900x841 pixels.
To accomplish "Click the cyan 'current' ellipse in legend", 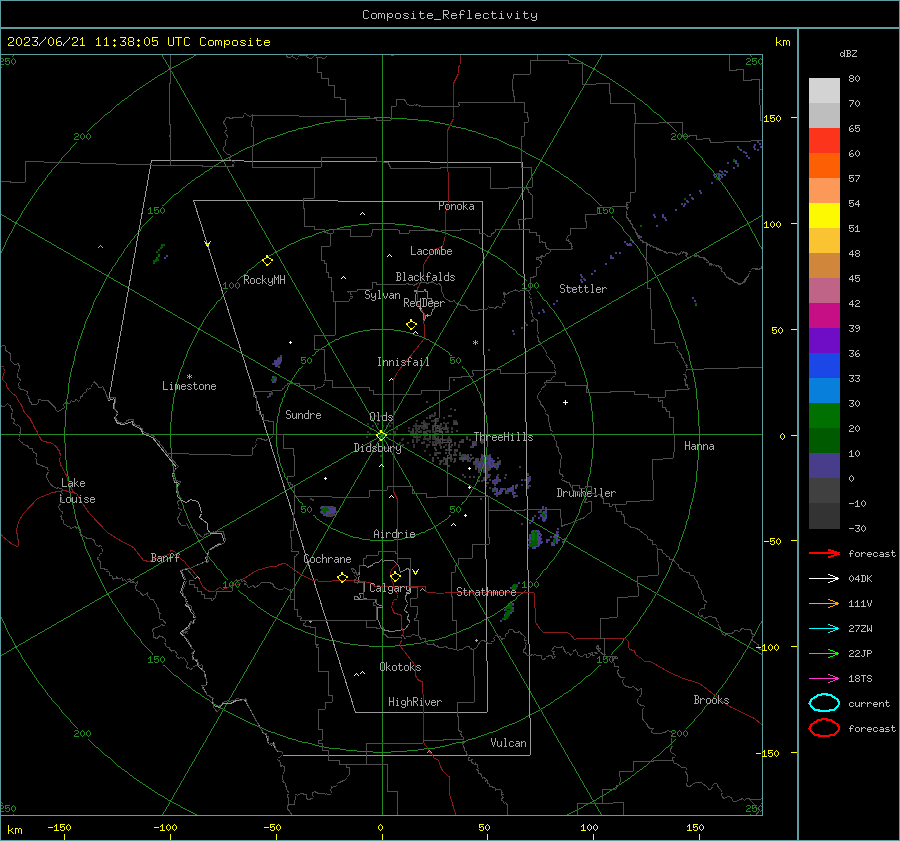I will 824,703.
